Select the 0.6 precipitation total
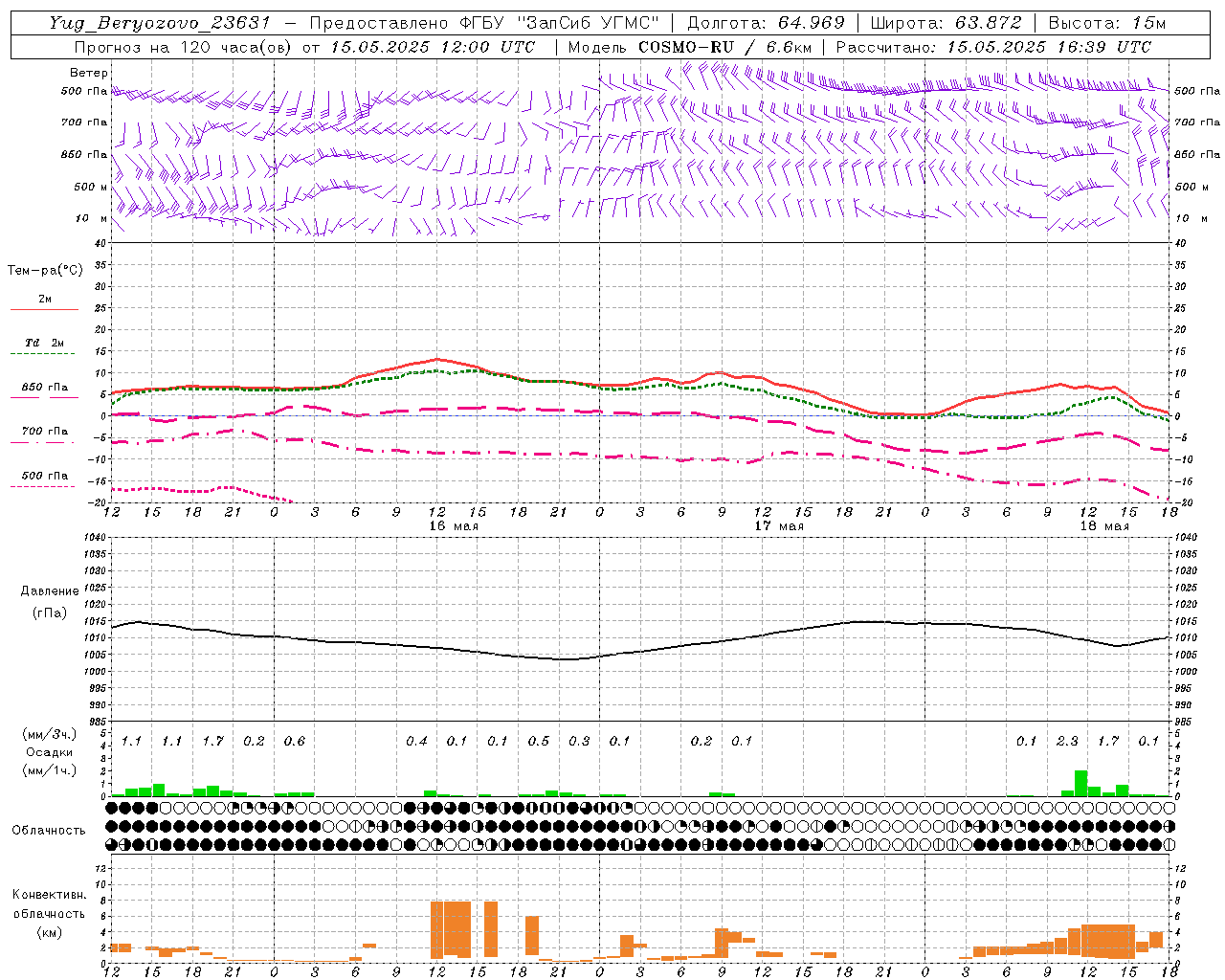Screen dimensions: 1225x980 click(x=295, y=741)
